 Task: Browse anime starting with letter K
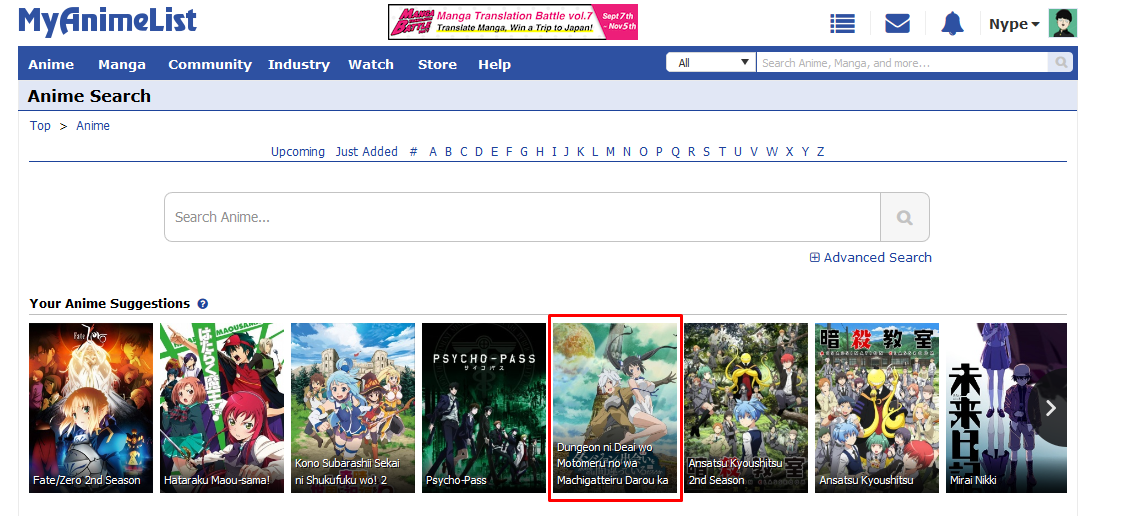(x=580, y=151)
